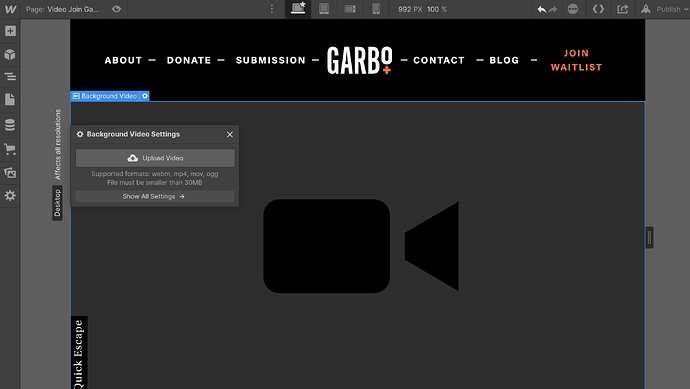Click the JOIN WAITLIST link
This screenshot has height=389, width=690.
(576, 60)
